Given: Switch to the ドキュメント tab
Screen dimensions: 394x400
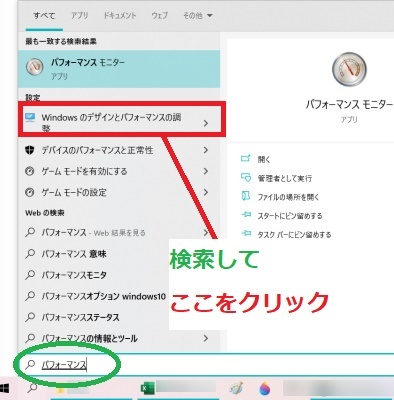Looking at the screenshot, I should [120, 16].
